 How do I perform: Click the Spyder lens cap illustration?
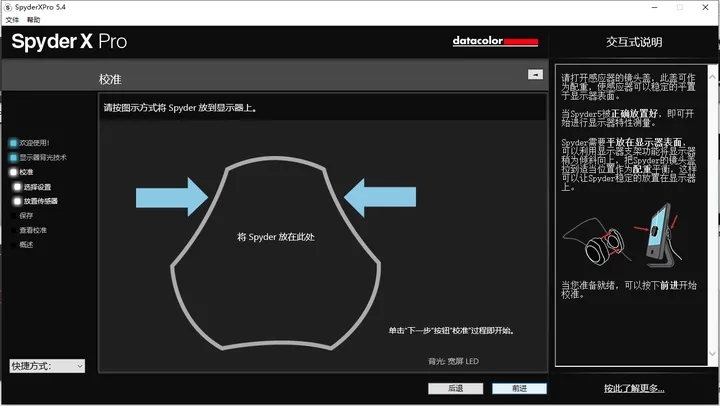pos(596,241)
